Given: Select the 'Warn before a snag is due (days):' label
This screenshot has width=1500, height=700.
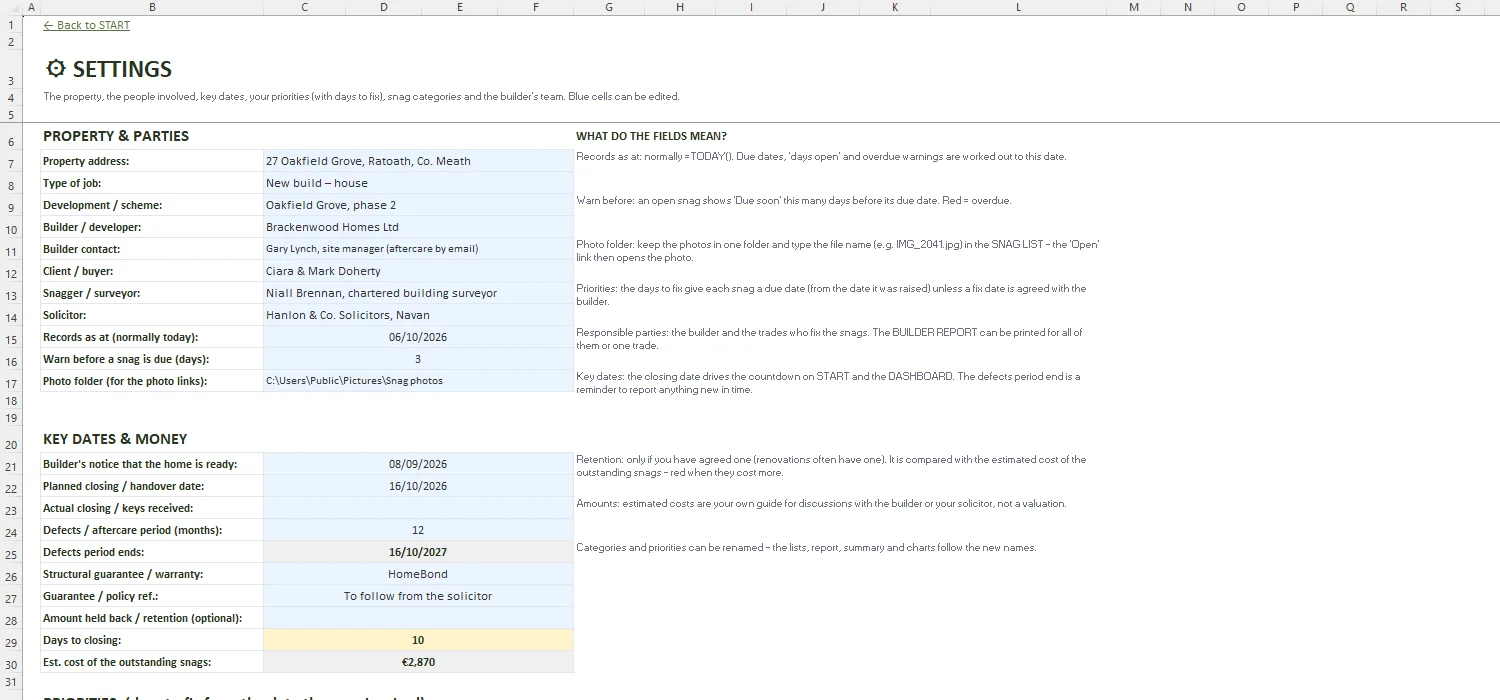Looking at the screenshot, I should [152, 359].
